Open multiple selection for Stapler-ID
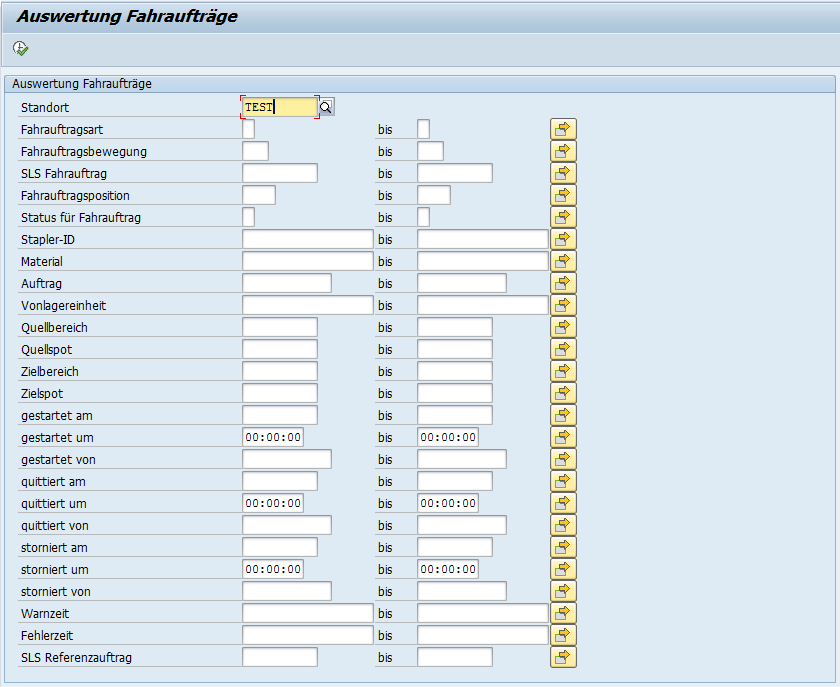 (563, 239)
